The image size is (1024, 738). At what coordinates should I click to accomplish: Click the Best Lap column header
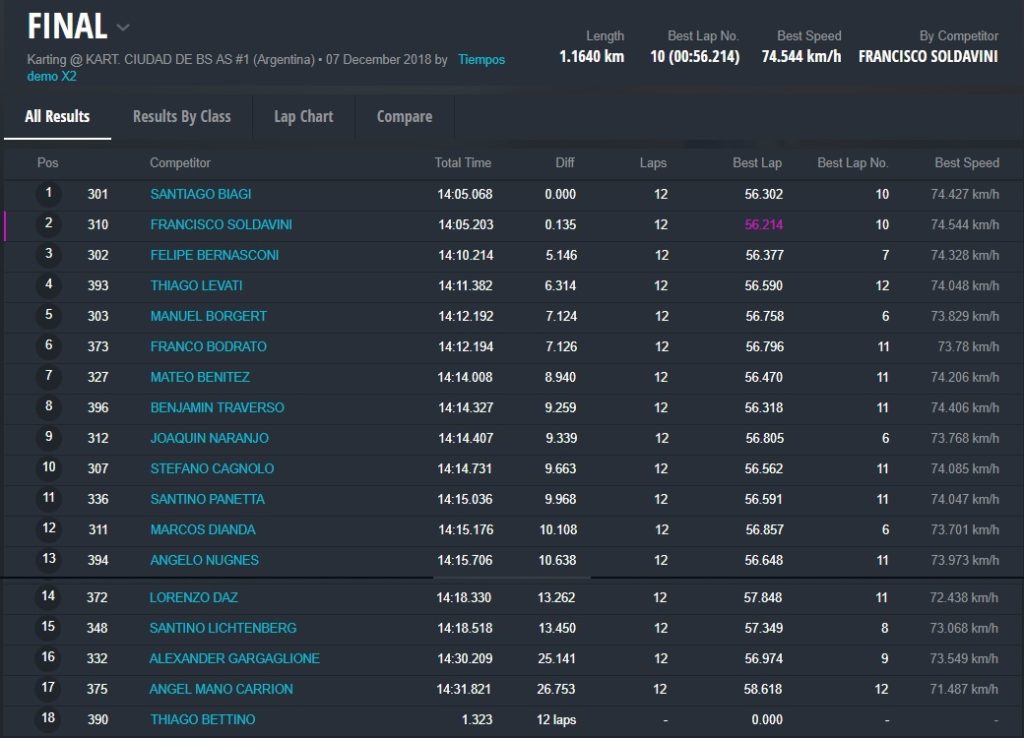pyautogui.click(x=756, y=163)
